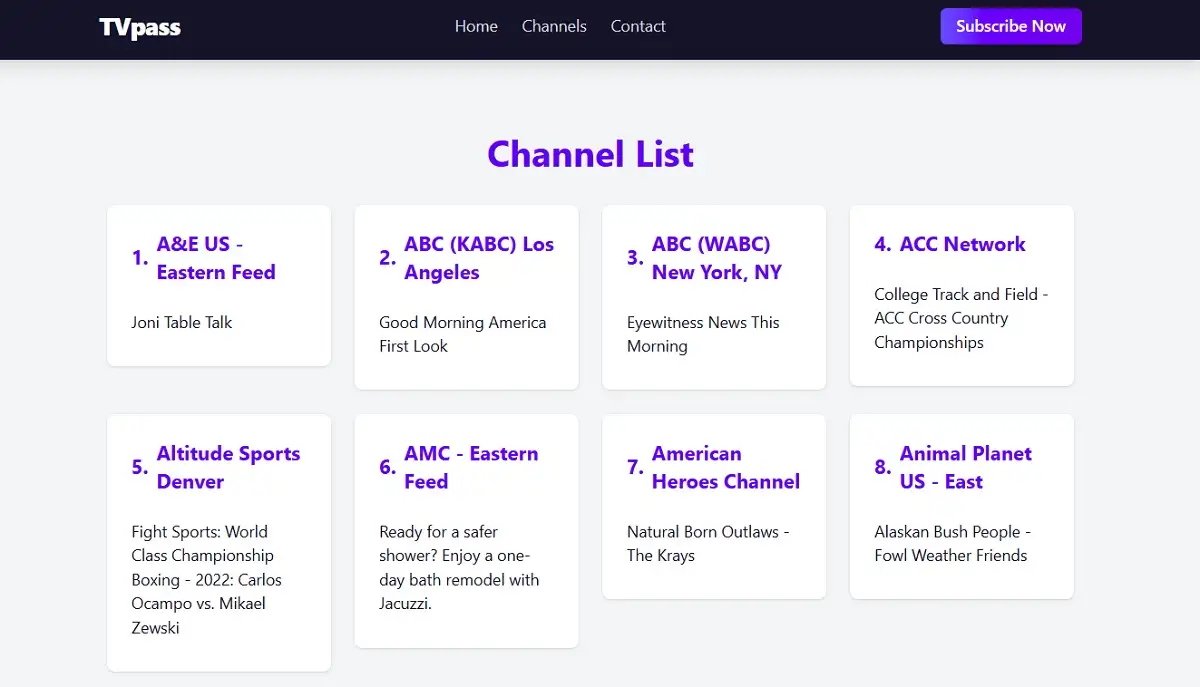Click Good Morning America First Look listing
This screenshot has width=1200, height=687.
point(462,334)
